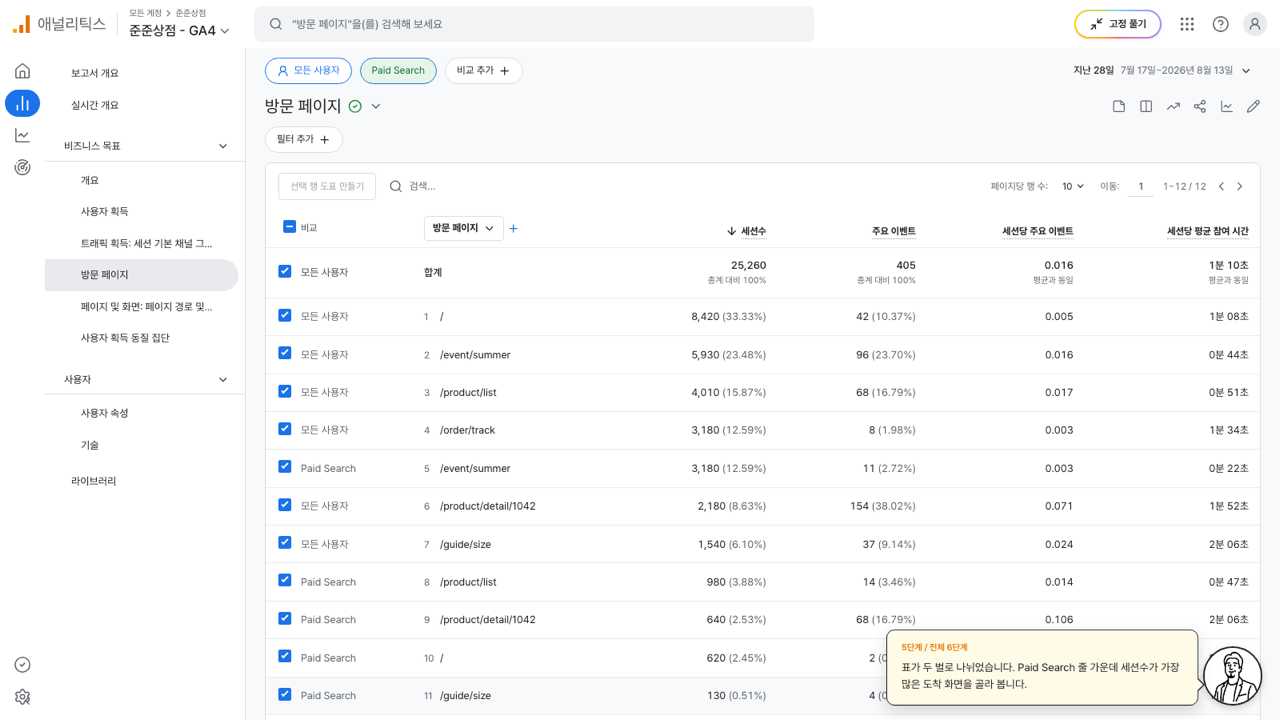Click the 이동 page number field
This screenshot has width=1280, height=720.
1140,186
